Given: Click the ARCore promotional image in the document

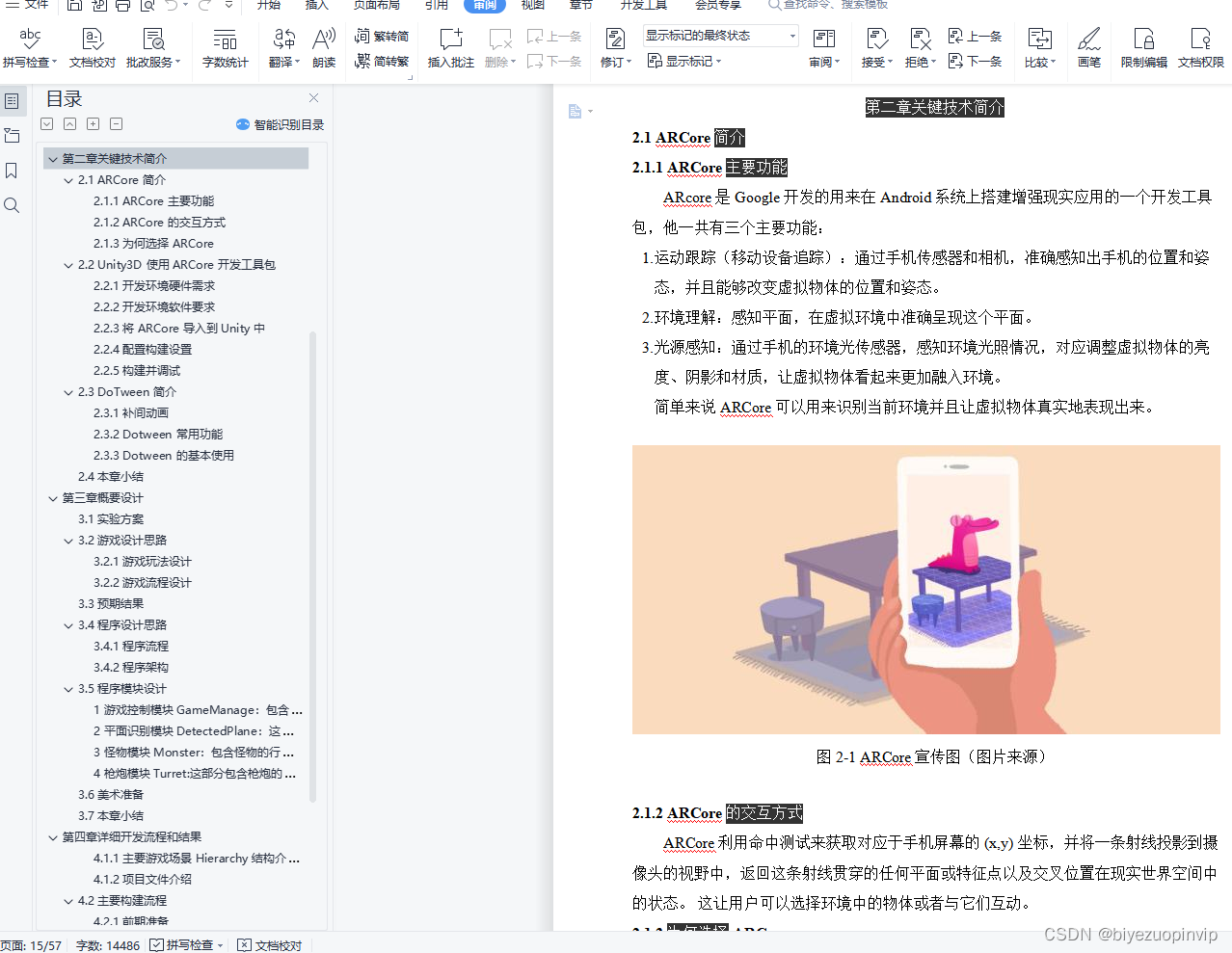Looking at the screenshot, I should (925, 590).
